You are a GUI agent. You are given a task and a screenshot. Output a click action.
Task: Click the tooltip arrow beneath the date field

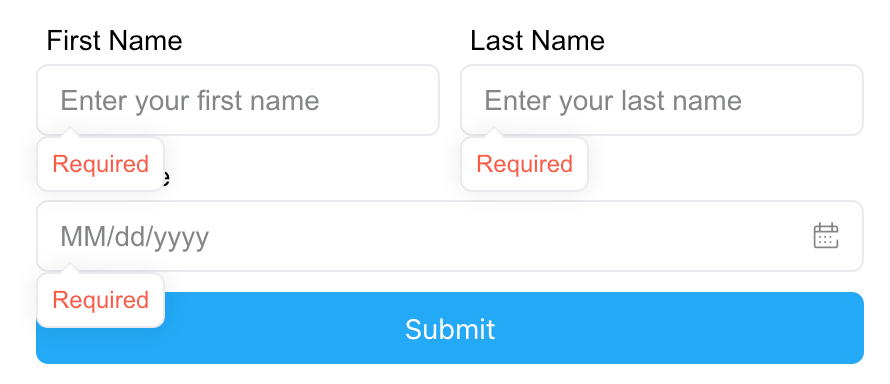[x=70, y=269]
